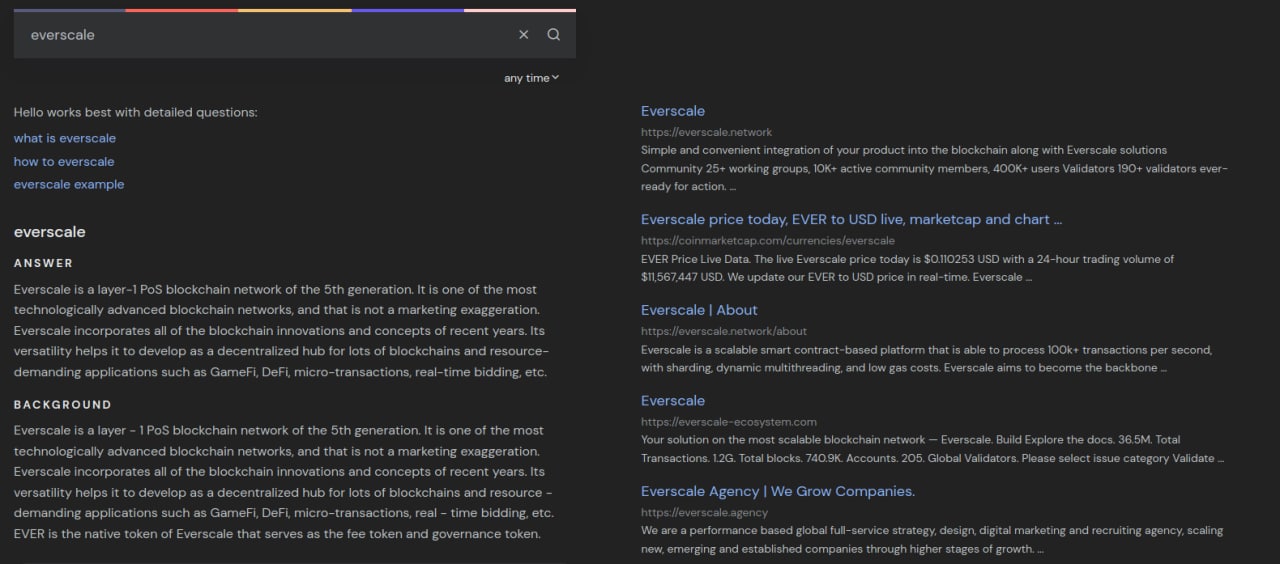This screenshot has width=1280, height=564.
Task: Click the "ANSWER" section heading
Action: [44, 263]
